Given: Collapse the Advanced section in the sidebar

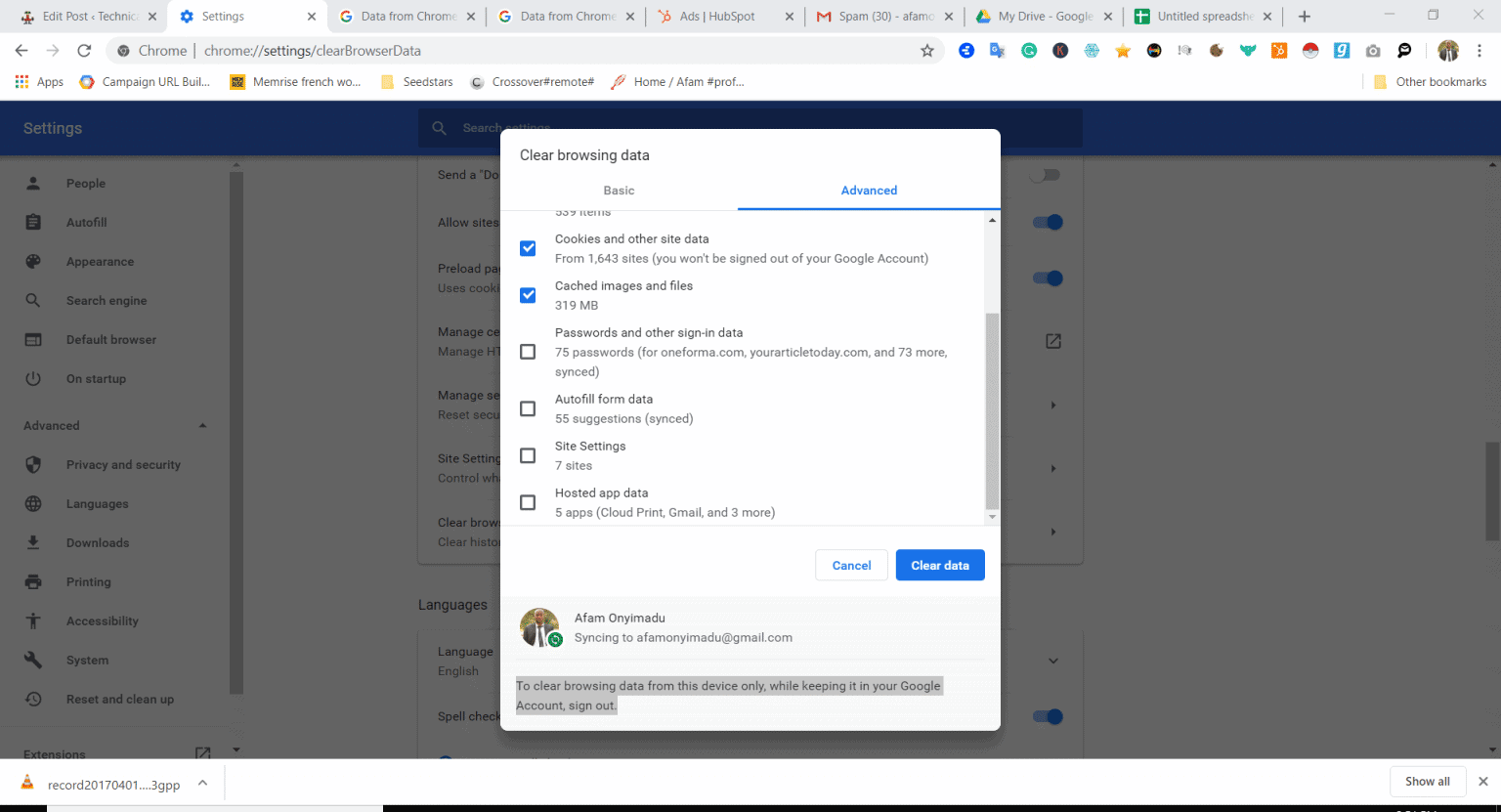Looking at the screenshot, I should tap(202, 425).
